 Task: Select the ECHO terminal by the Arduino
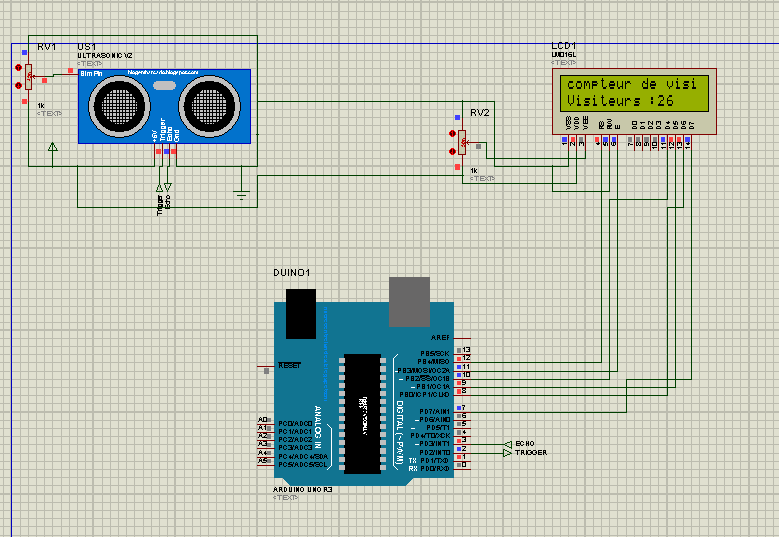pos(510,443)
